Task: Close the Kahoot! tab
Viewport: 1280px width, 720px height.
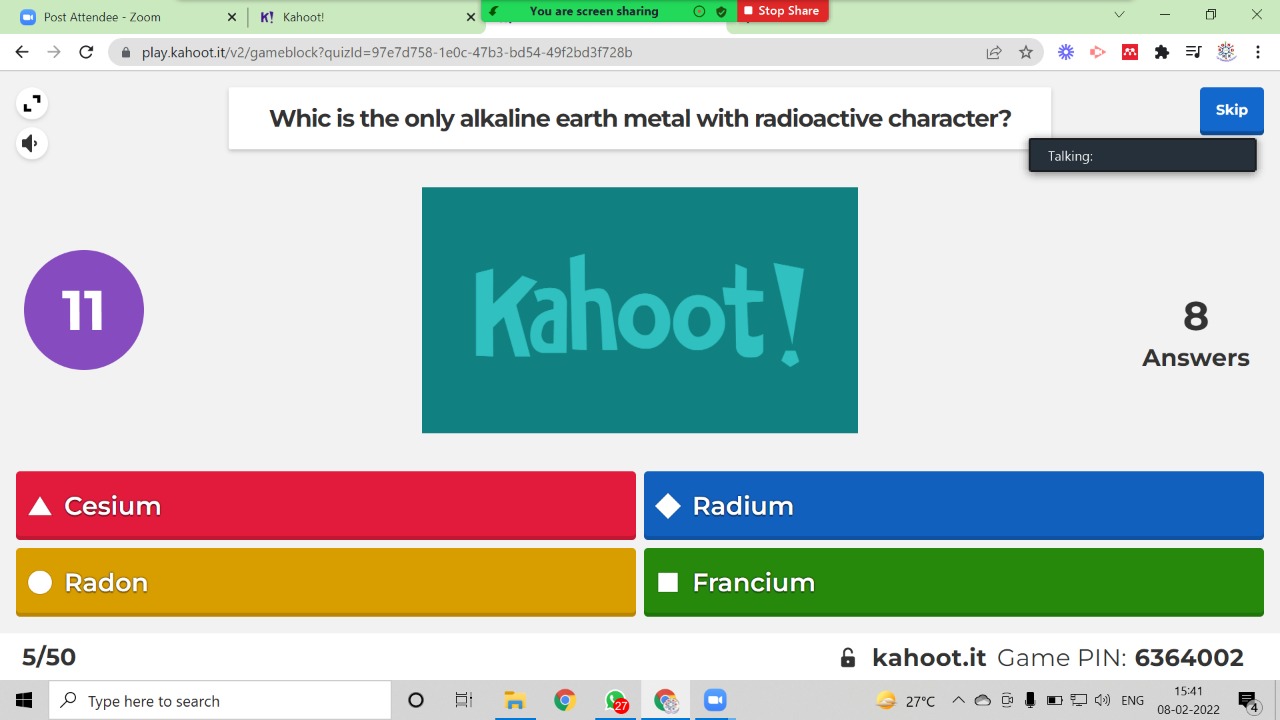Action: click(x=471, y=17)
